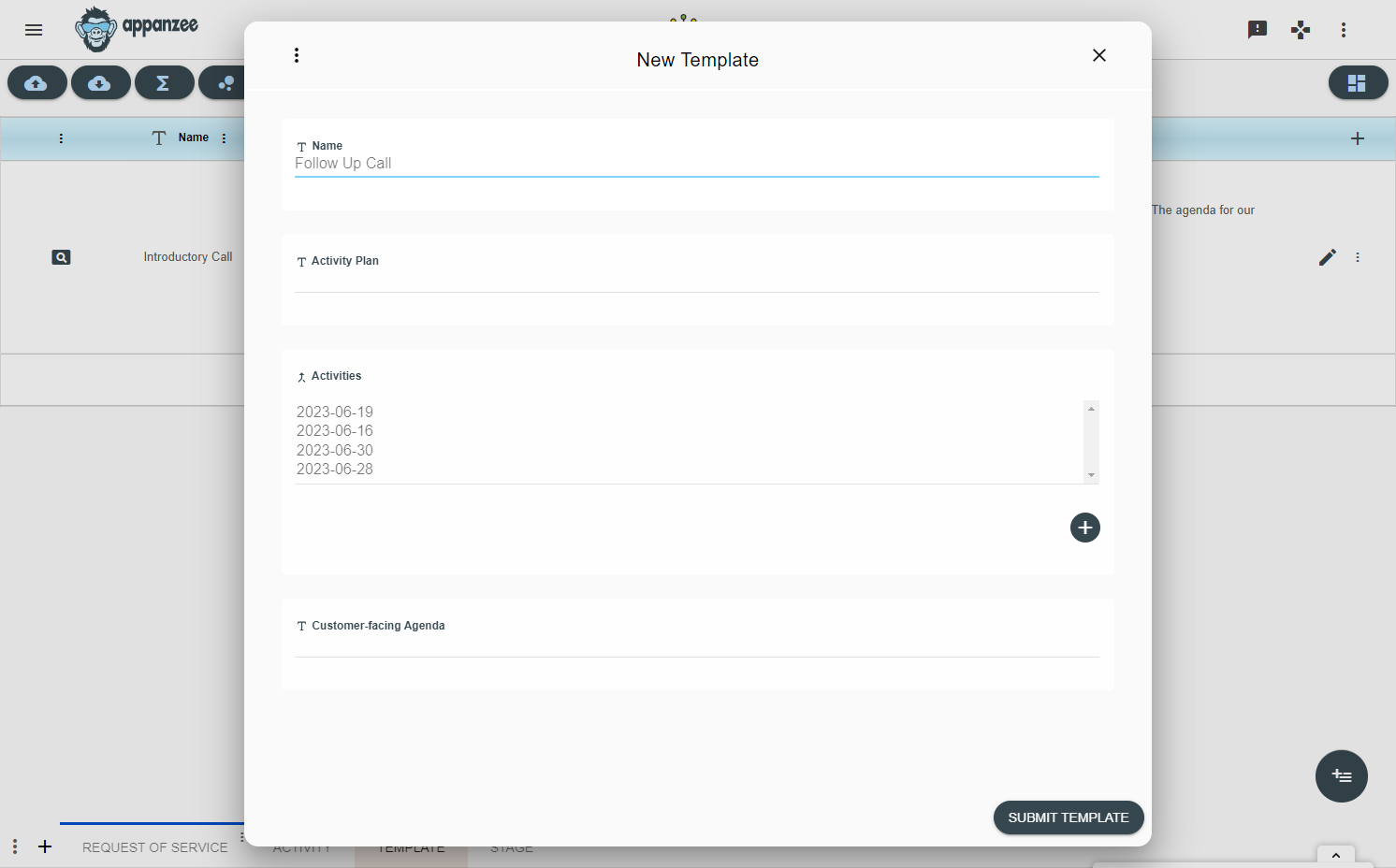Expand the bottom-right collapsed panel chevron

(x=1336, y=855)
